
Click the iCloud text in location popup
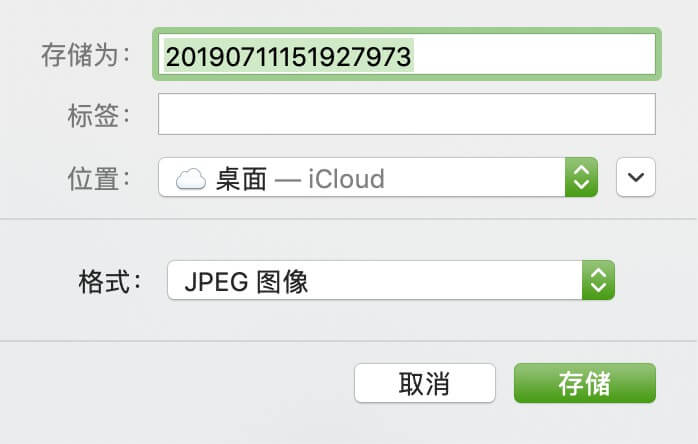click(346, 179)
